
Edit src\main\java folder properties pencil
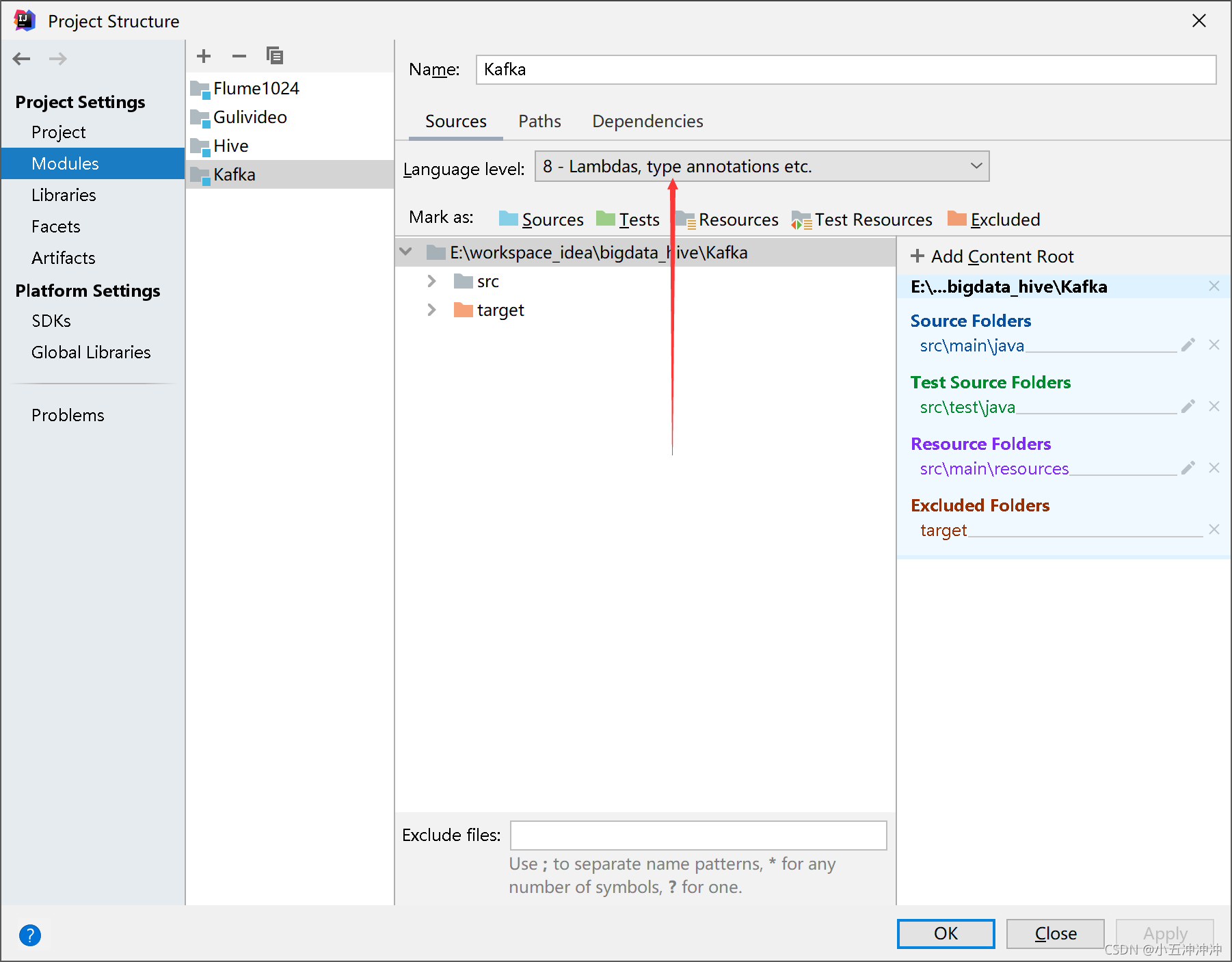coord(1188,345)
